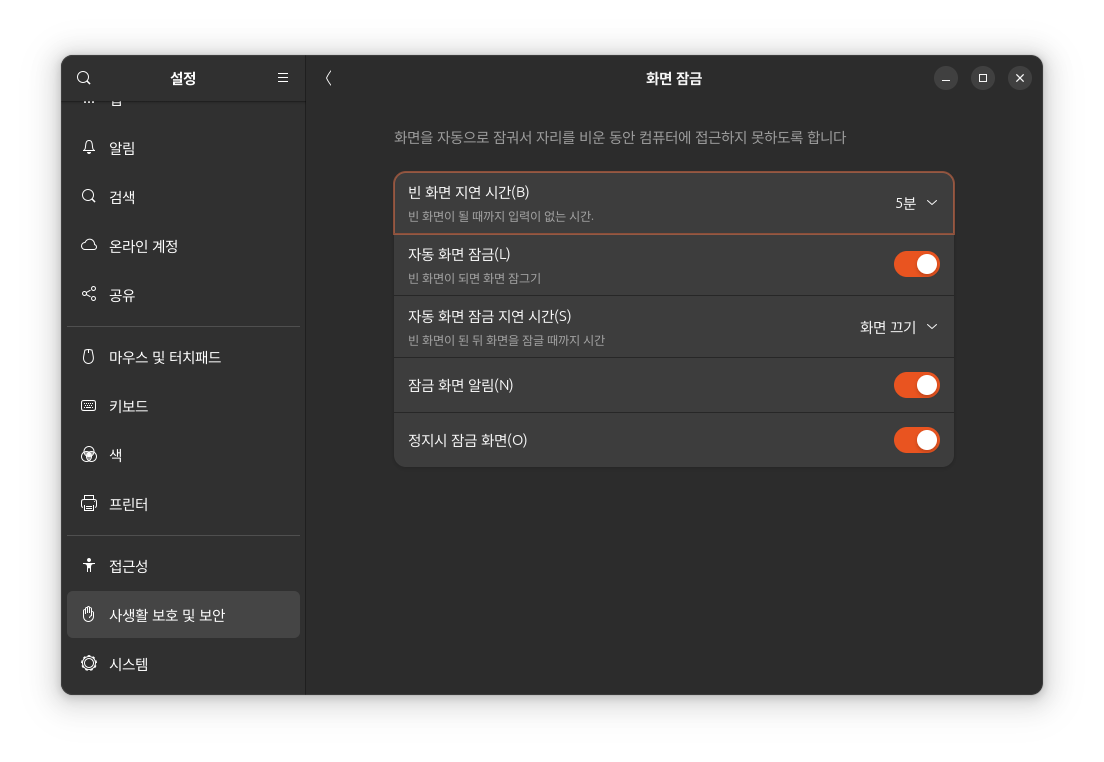
Task: Toggle the 정지시 잠금 화면(O) switch
Action: tap(916, 440)
